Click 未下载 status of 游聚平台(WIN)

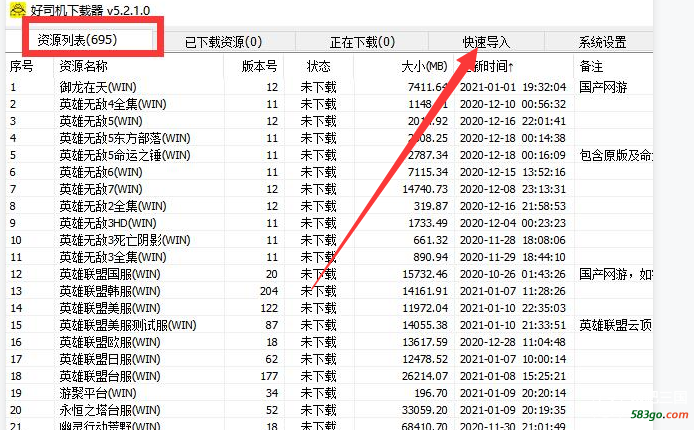[x=319, y=393]
